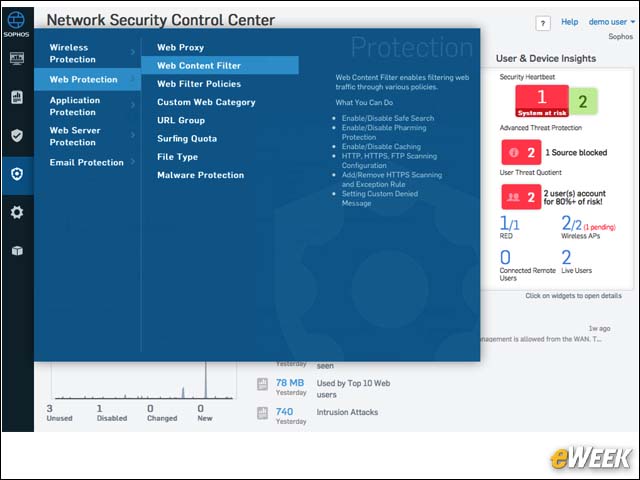This screenshot has height=480, width=640.
Task: Open Malware Protection submenu item
Action: coord(200,175)
